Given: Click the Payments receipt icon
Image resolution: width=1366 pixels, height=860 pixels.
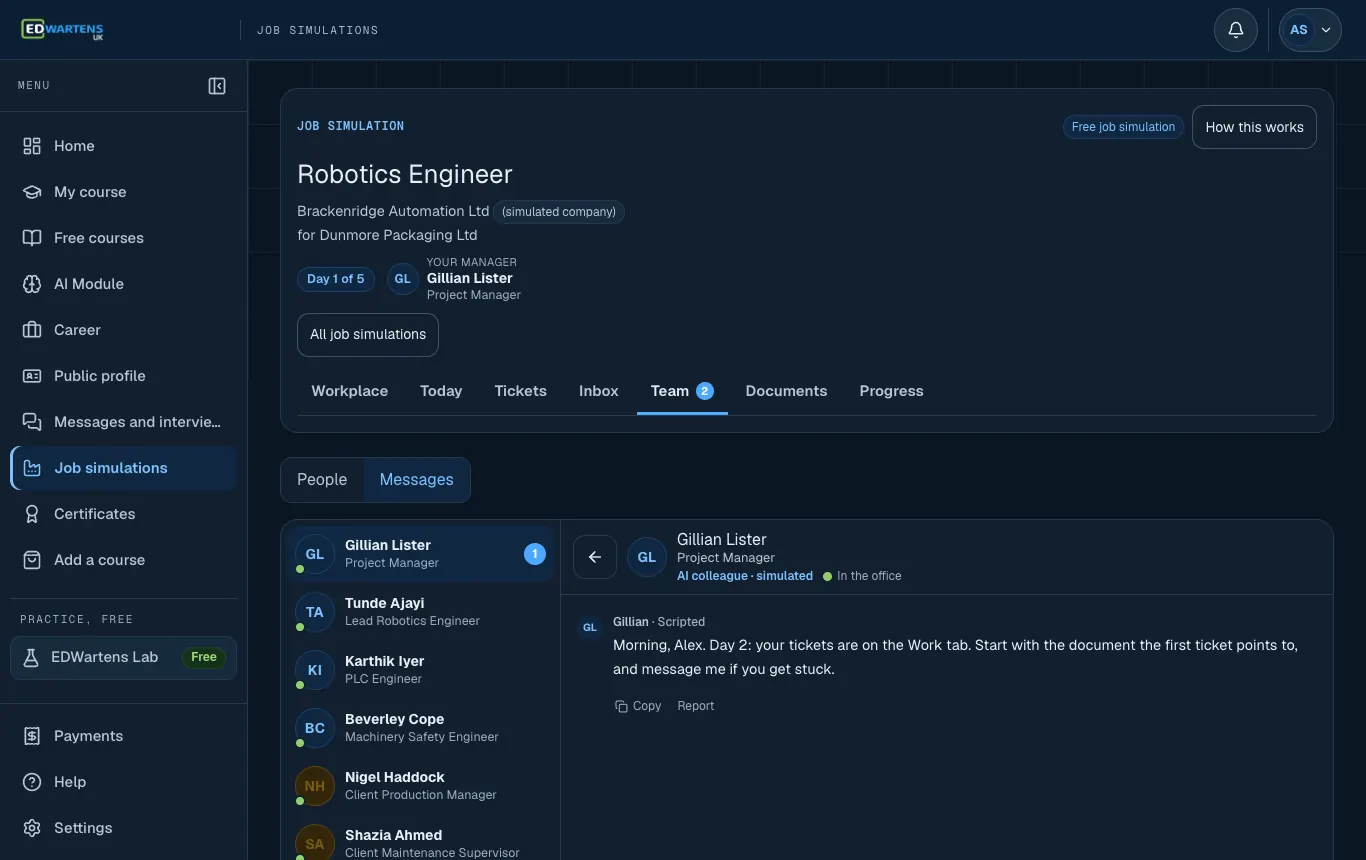Looking at the screenshot, I should point(32,736).
